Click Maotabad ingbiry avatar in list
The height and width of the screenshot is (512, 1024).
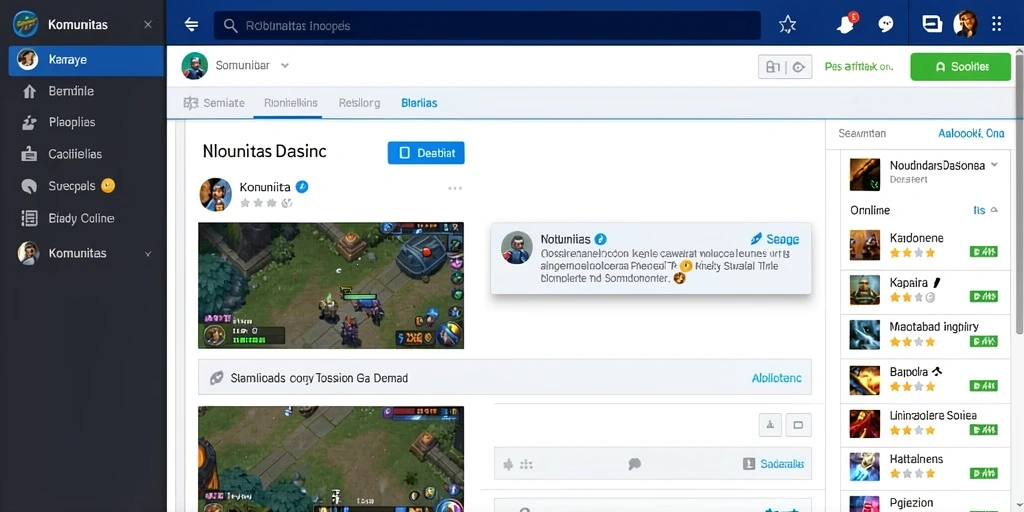(865, 334)
